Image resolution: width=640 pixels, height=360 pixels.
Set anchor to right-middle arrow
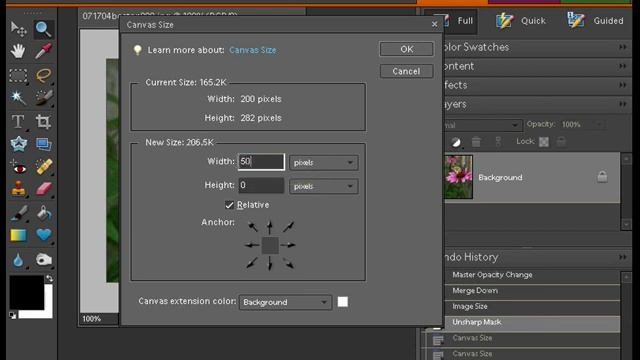tap(289, 245)
